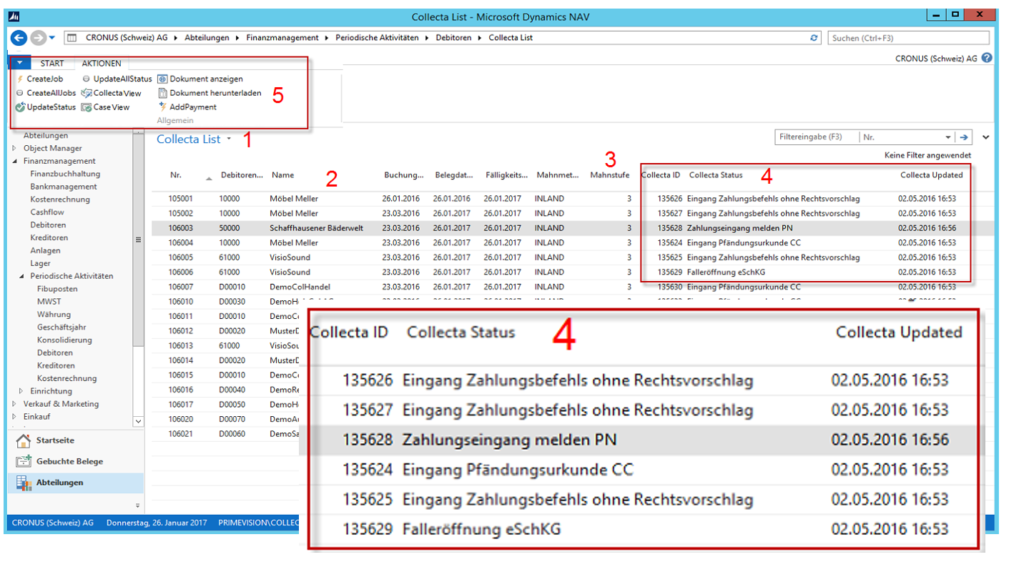Collapse the Periodische Aktivitäten node
Screen dimensions: 1024x562
coord(22,276)
